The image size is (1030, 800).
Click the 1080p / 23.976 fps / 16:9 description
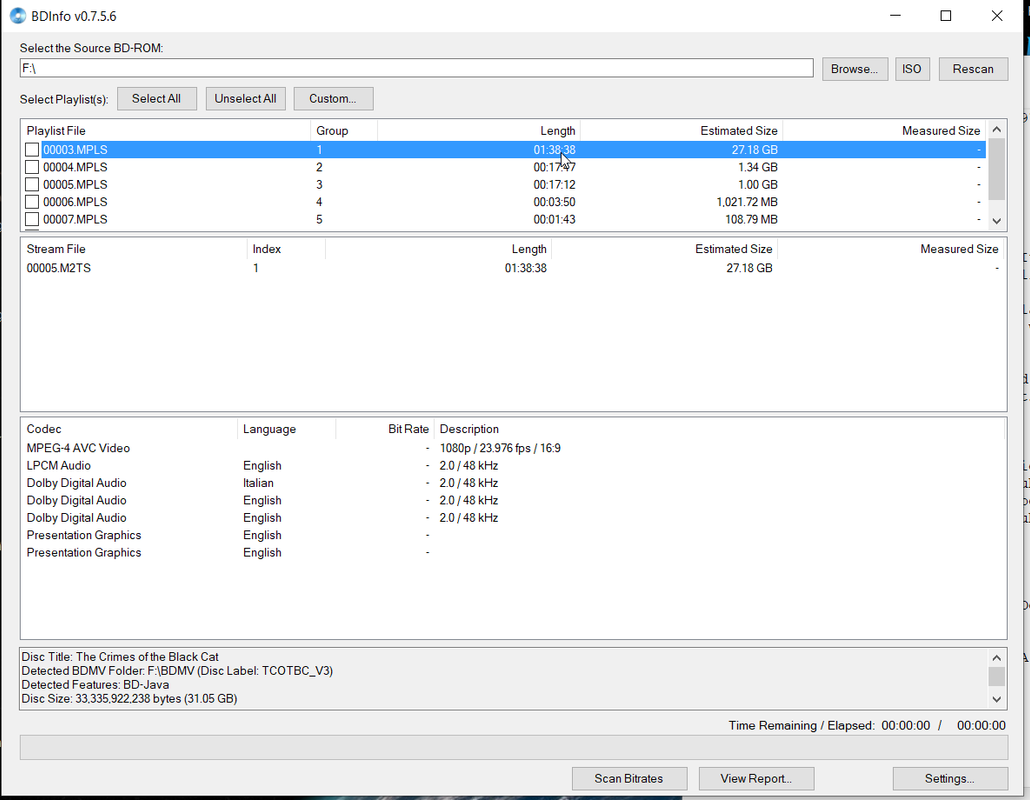tap(500, 448)
